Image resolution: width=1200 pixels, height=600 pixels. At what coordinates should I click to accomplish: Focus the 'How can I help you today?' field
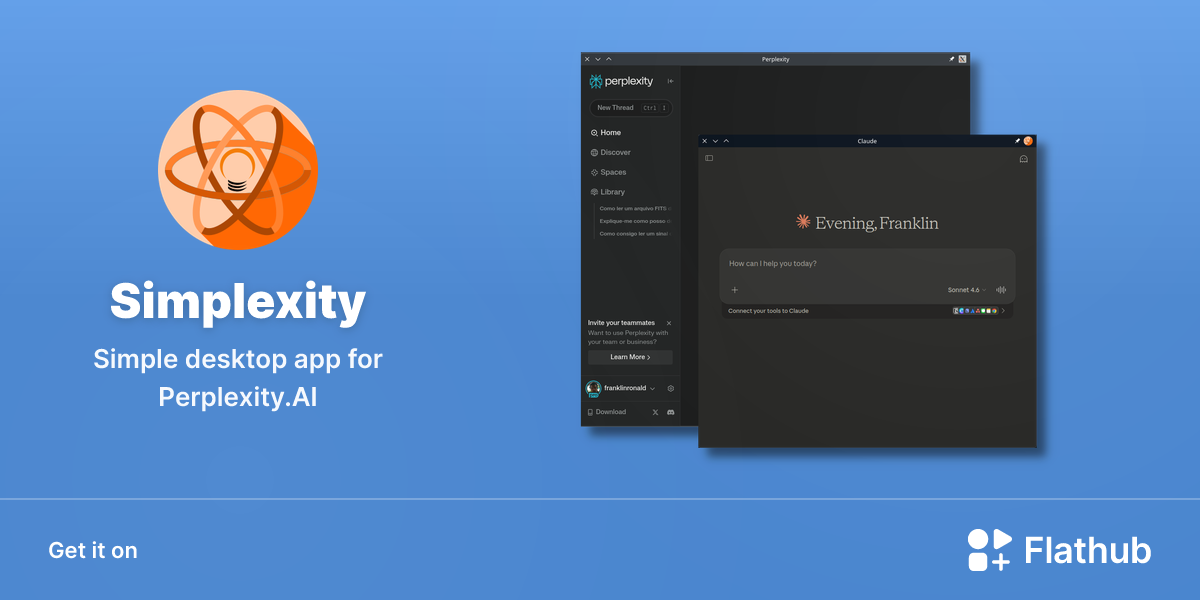867,264
